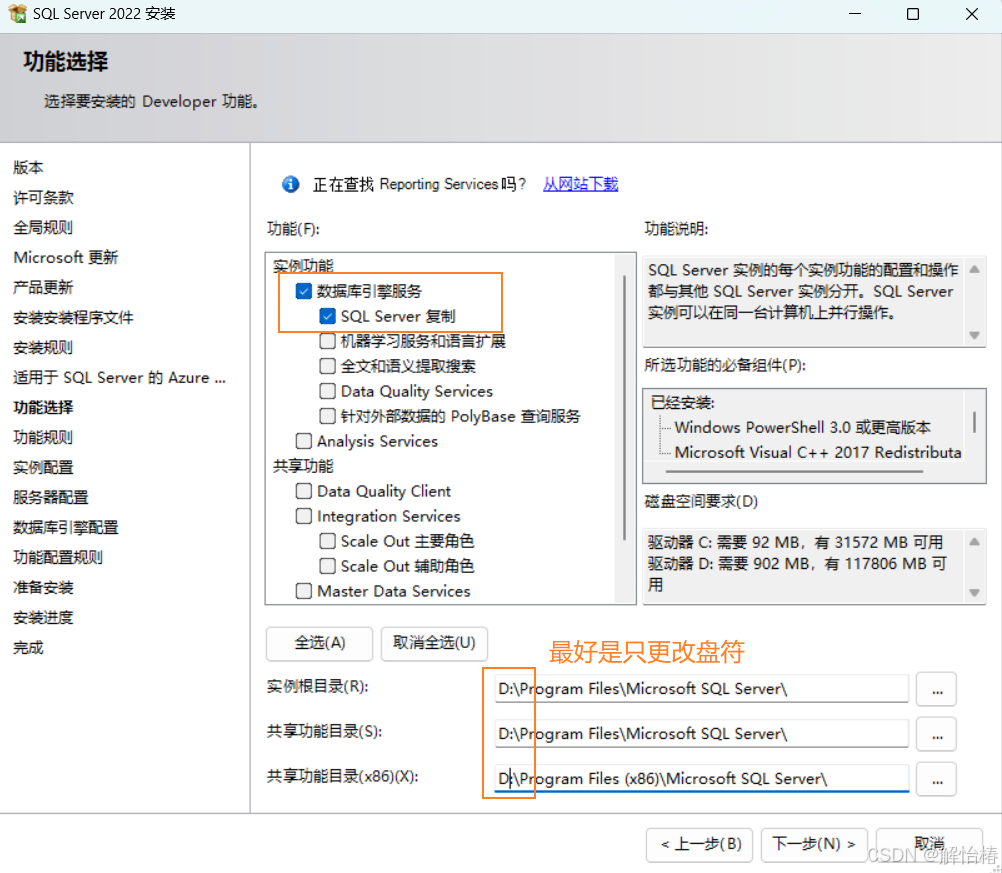
Task: Minimize the SQL Server 2022 setup window
Action: pyautogui.click(x=854, y=13)
